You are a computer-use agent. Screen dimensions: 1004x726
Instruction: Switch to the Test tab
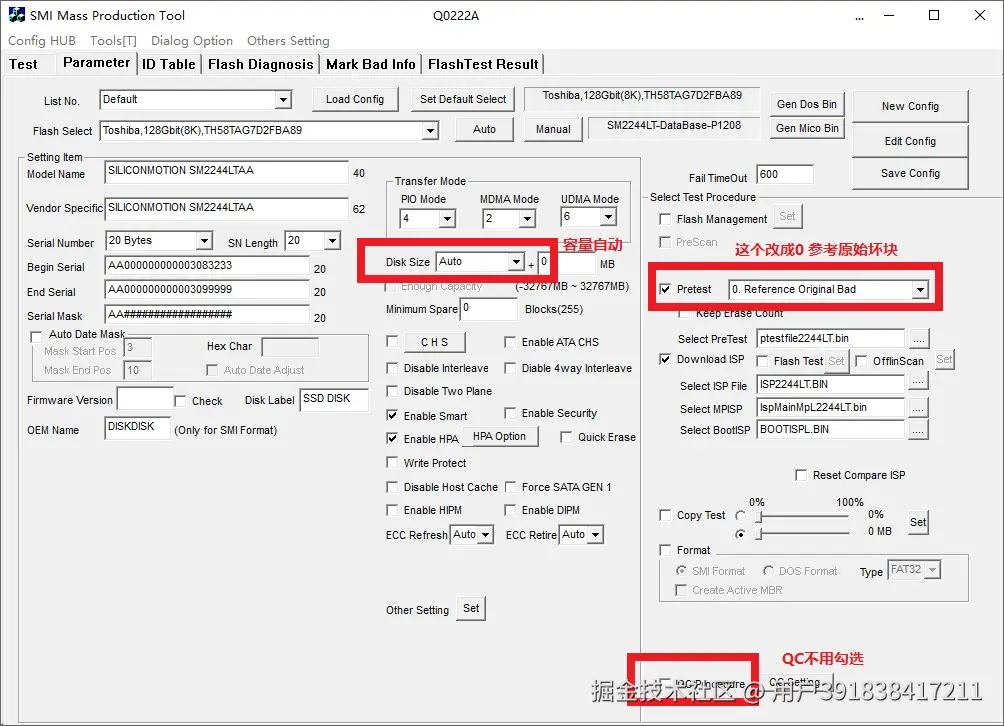pyautogui.click(x=23, y=64)
